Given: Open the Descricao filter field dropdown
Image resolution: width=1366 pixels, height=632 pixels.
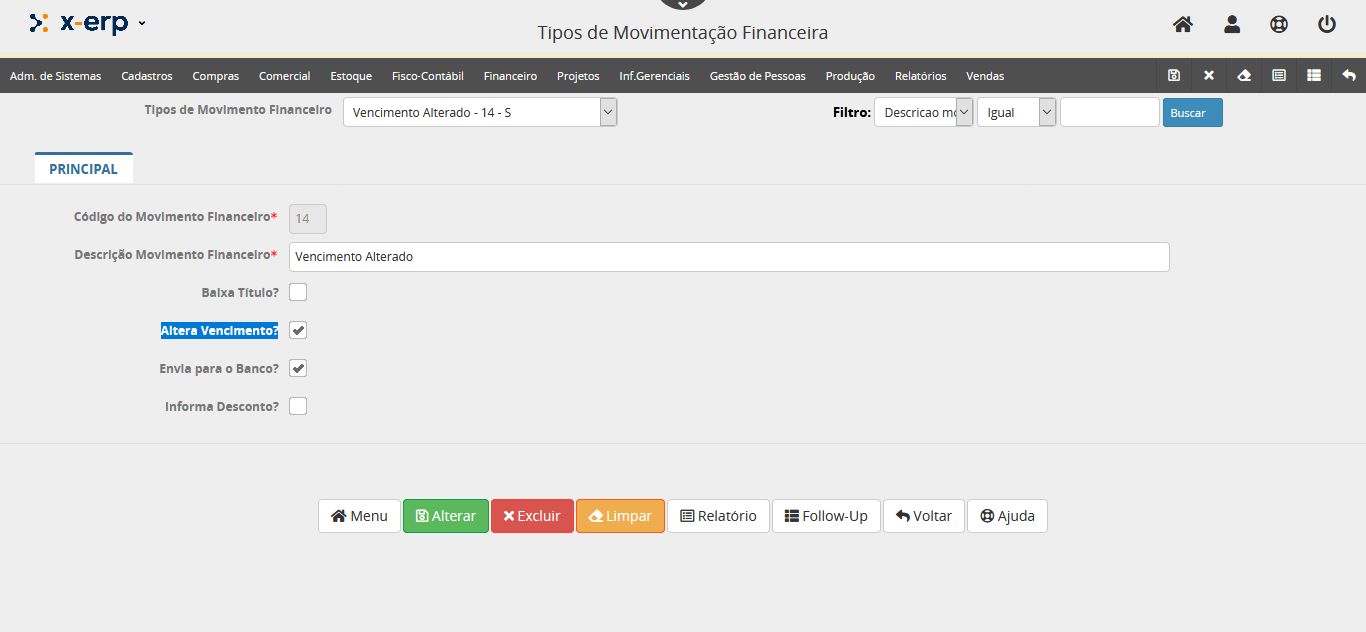Looking at the screenshot, I should click(x=923, y=112).
